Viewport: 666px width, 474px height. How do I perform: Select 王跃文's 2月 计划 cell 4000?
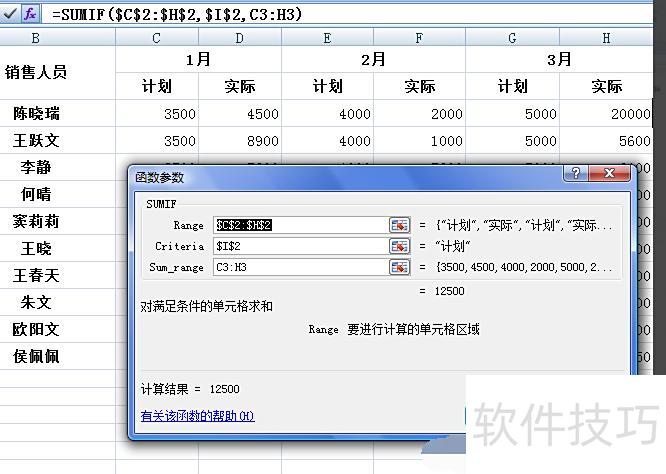tap(327, 141)
